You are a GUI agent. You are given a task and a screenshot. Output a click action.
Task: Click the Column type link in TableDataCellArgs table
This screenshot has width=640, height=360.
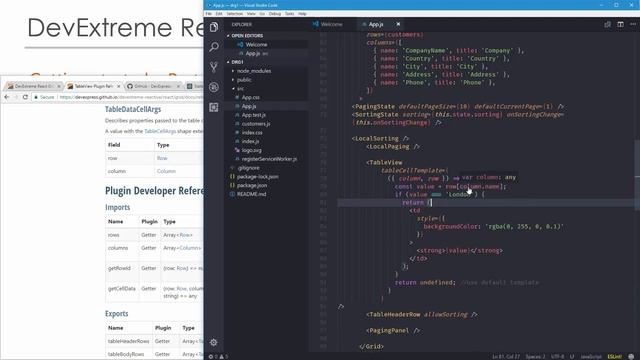(x=166, y=171)
